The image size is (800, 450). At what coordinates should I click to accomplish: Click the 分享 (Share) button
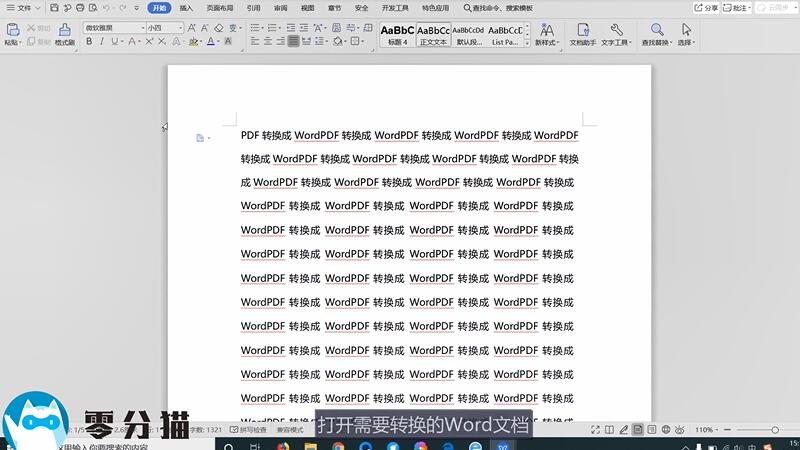(x=707, y=8)
